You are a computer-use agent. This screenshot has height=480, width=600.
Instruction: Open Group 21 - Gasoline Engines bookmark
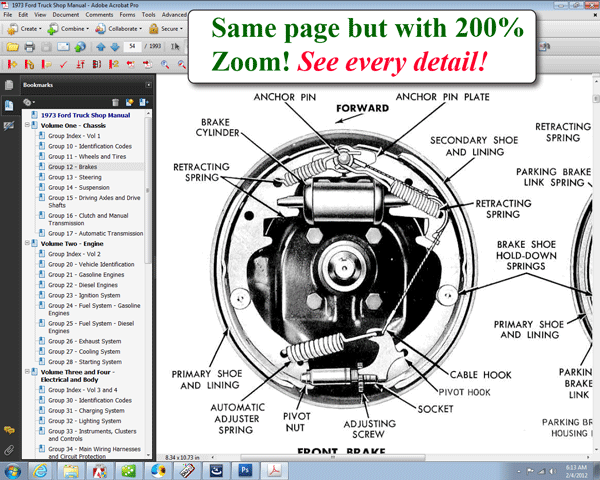(86, 274)
